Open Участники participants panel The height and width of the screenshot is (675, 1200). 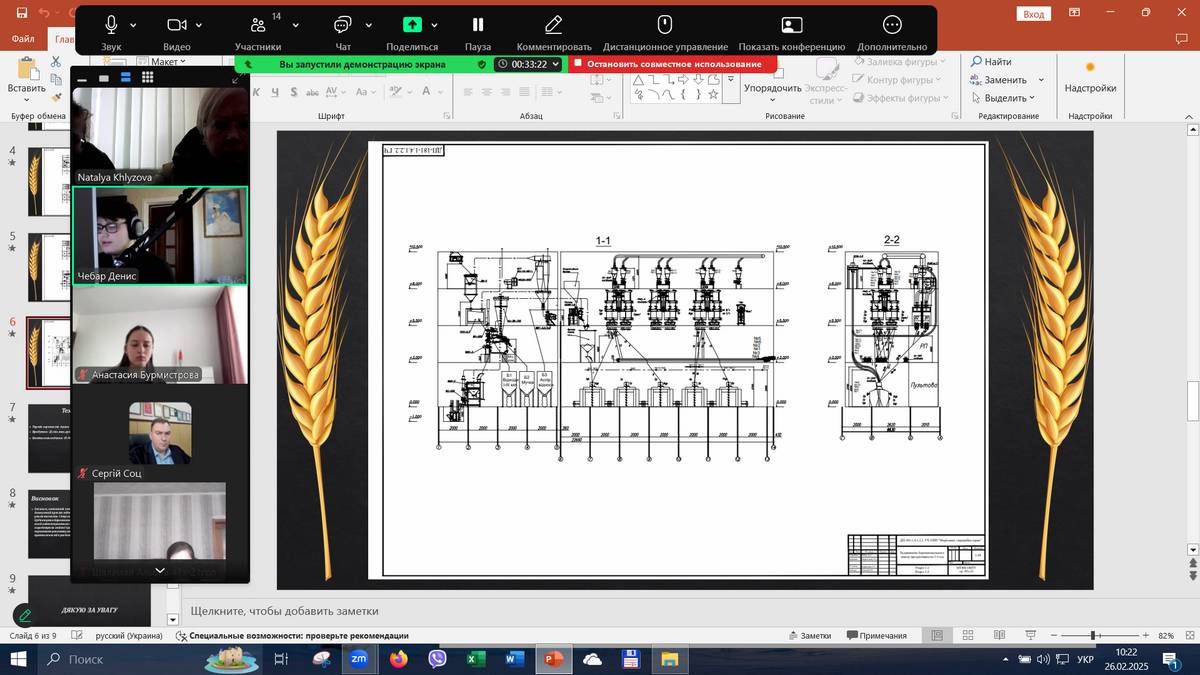pos(258,32)
